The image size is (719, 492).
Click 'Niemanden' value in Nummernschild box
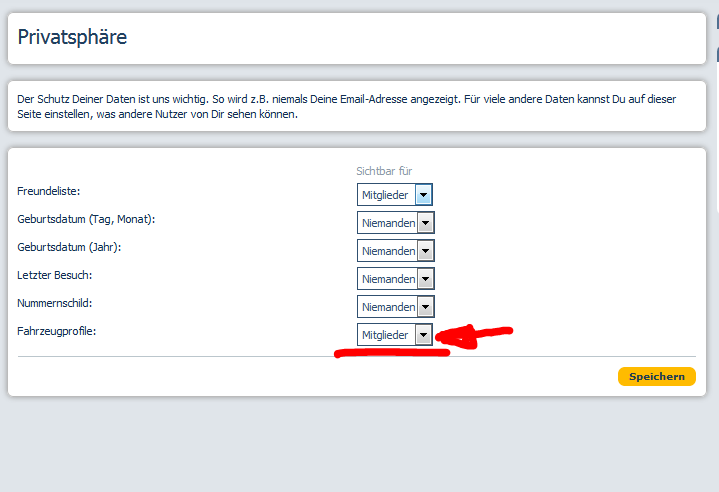[x=387, y=307]
